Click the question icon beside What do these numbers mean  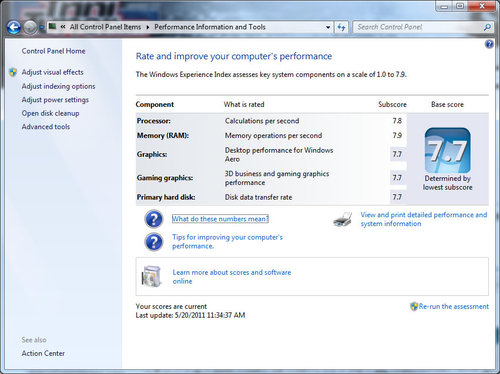point(154,219)
